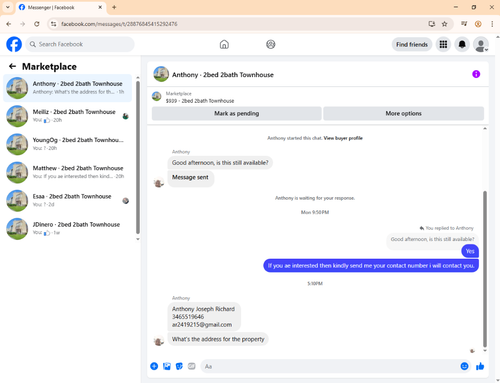
Task: Click Anthony's avatar in chat header
Action: [161, 74]
